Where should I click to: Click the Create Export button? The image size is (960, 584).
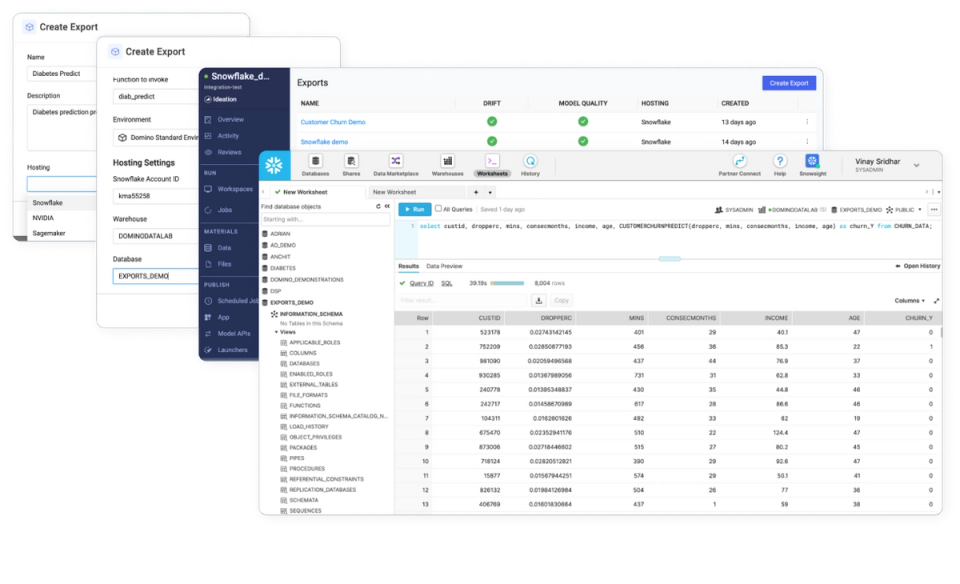point(789,83)
